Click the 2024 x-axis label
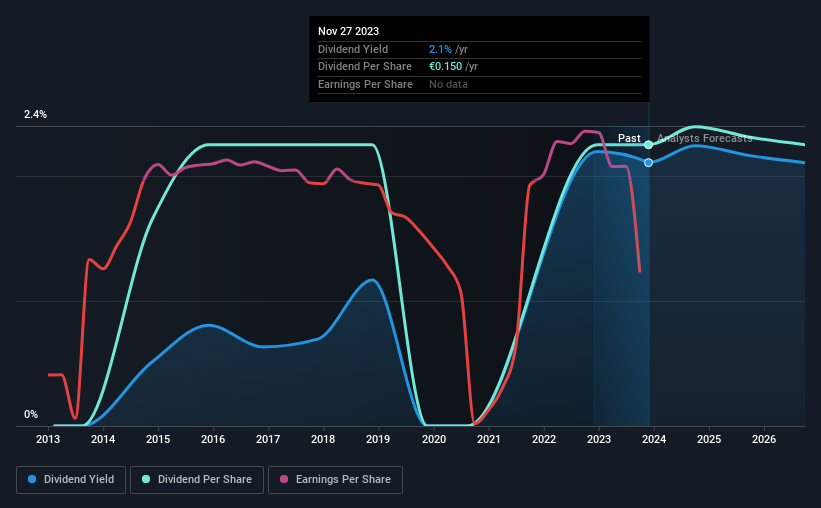821x508 pixels. 654,439
